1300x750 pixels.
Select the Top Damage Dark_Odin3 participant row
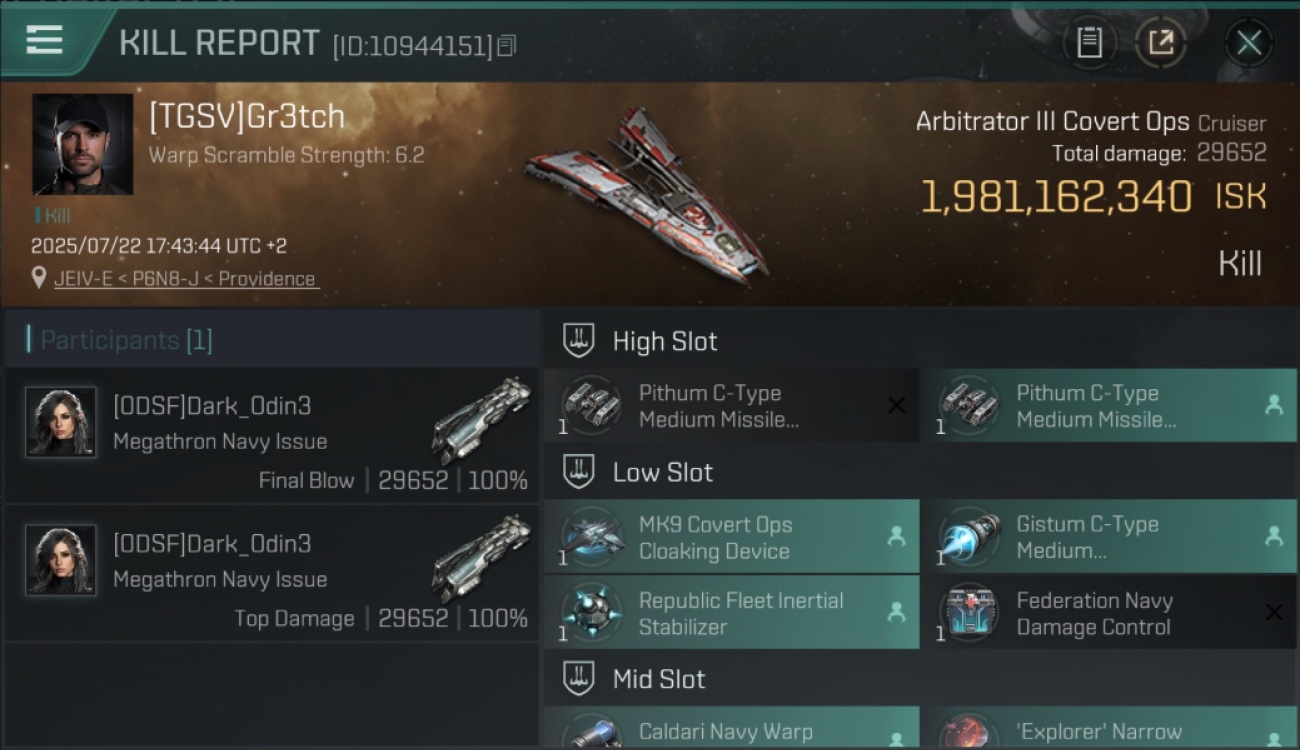(272, 573)
